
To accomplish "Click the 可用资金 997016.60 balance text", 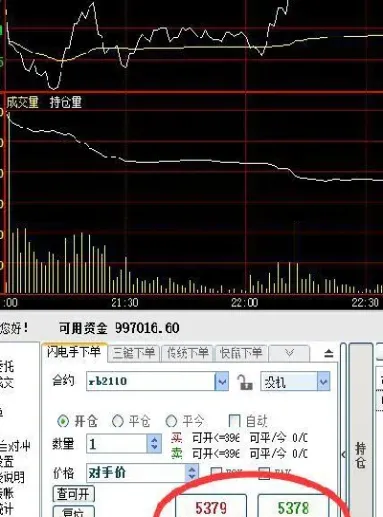I will click(x=119, y=328).
